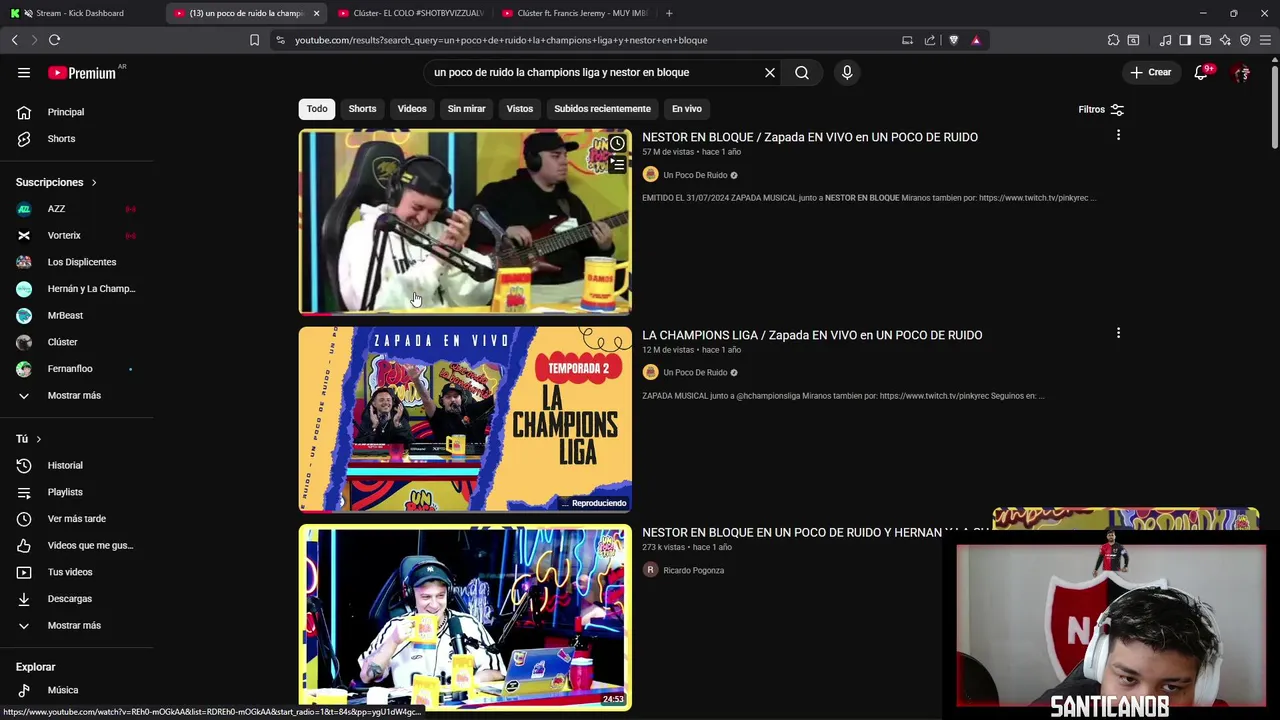Open a new browser tab with plus

[x=669, y=13]
